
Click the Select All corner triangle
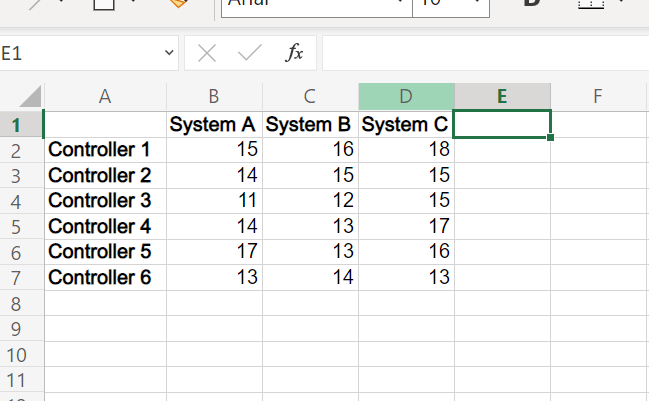point(30,96)
